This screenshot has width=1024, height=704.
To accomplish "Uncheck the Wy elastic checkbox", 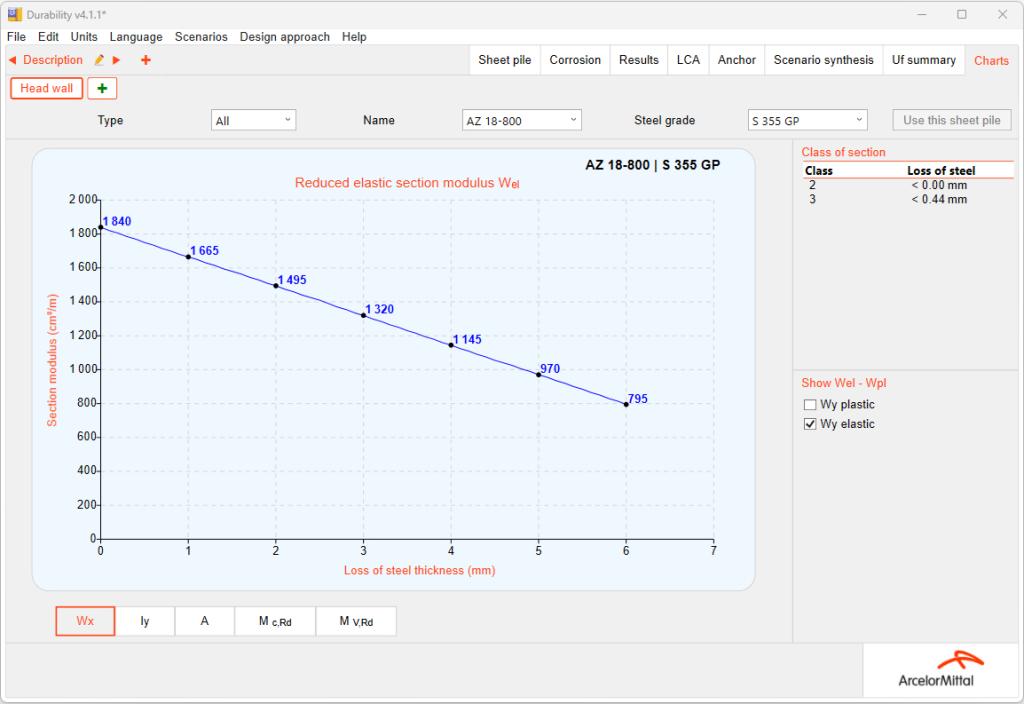I will (810, 424).
